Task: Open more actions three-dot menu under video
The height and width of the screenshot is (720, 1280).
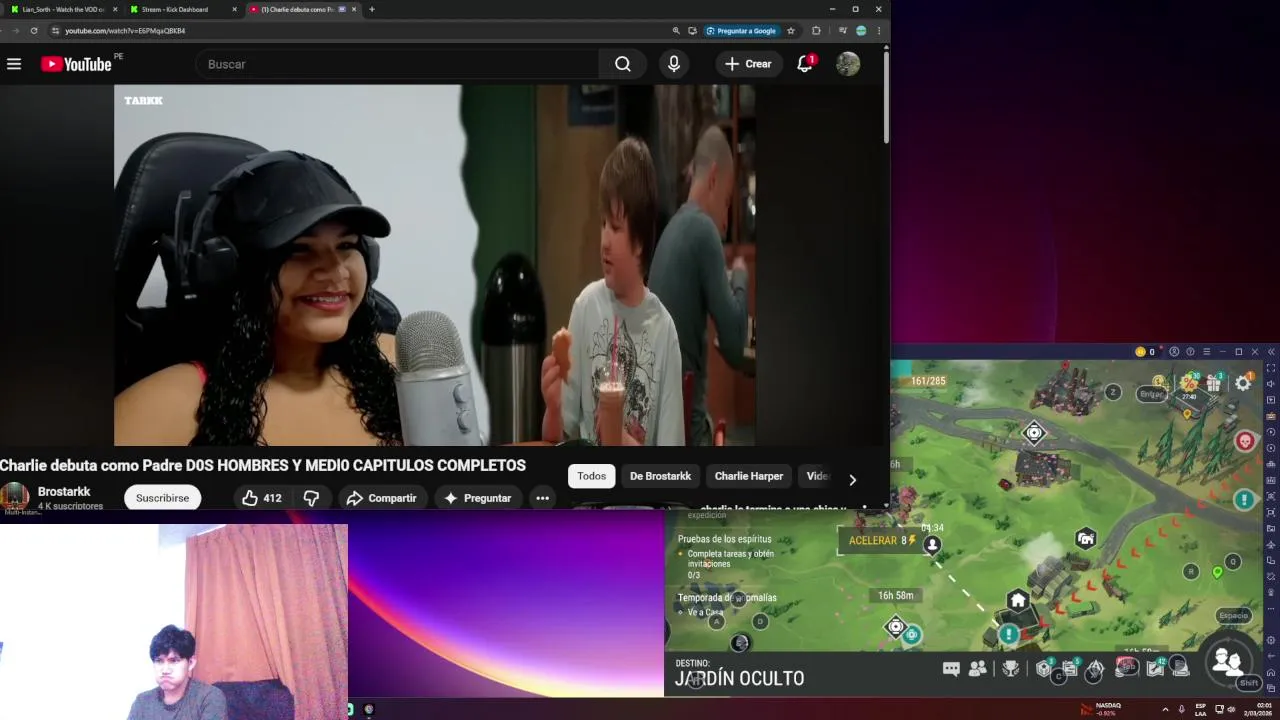Action: click(x=542, y=498)
